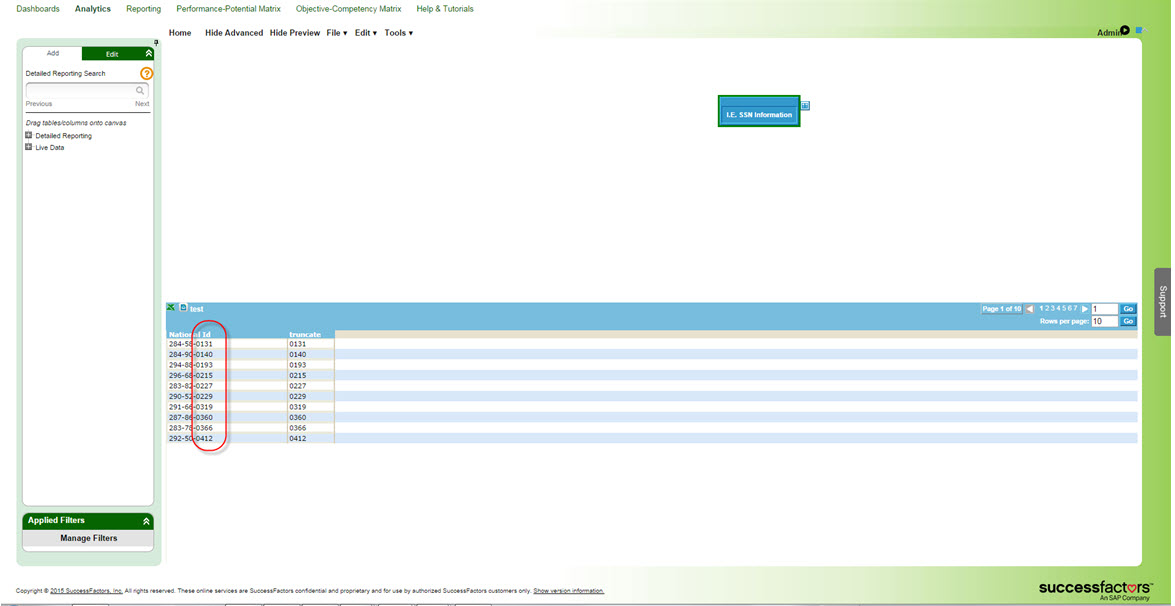The height and width of the screenshot is (606, 1175).
Task: Click the Support side tab
Action: tap(1163, 302)
